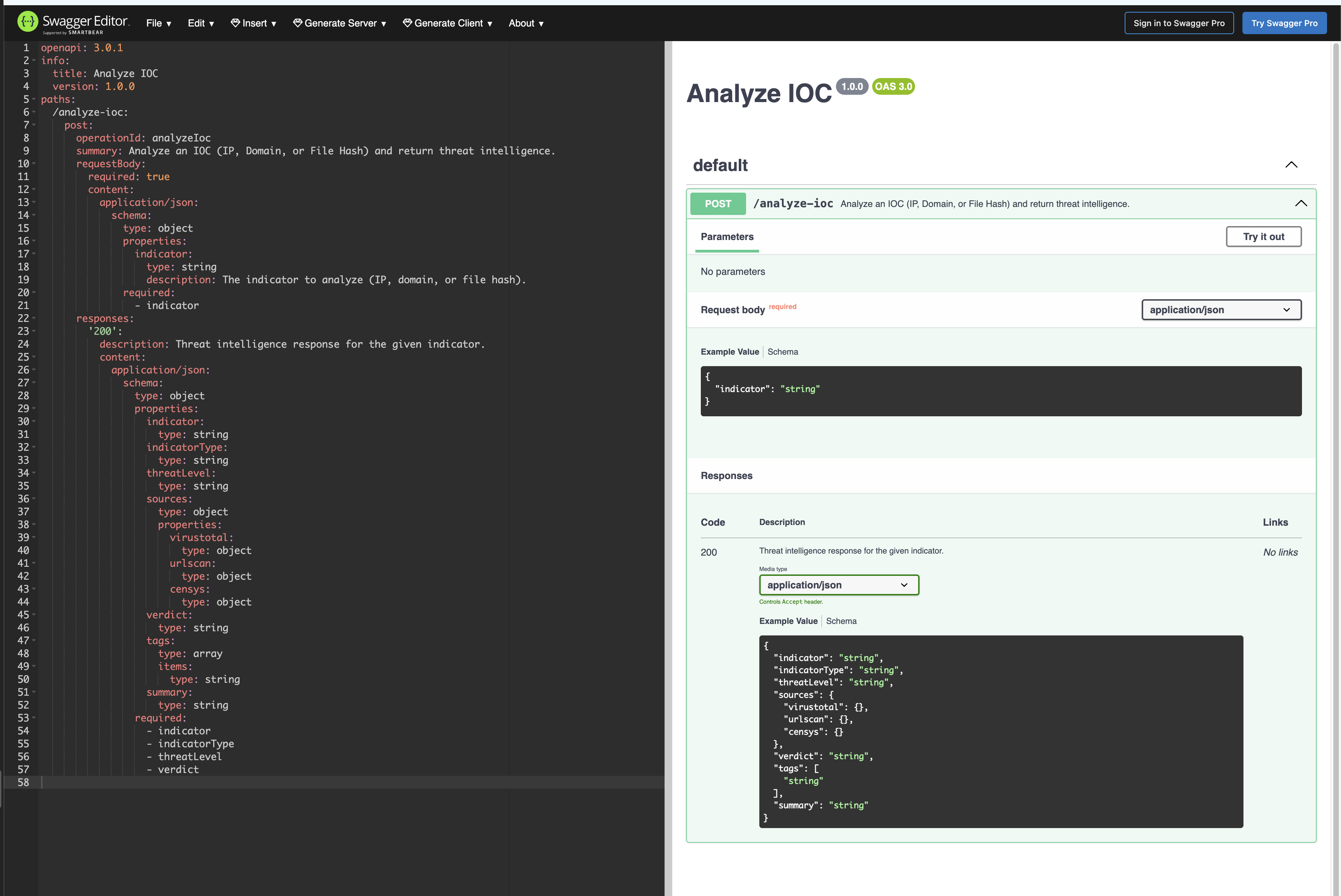Click the Swagger Editor logo icon
The image size is (1341, 896).
pos(28,22)
